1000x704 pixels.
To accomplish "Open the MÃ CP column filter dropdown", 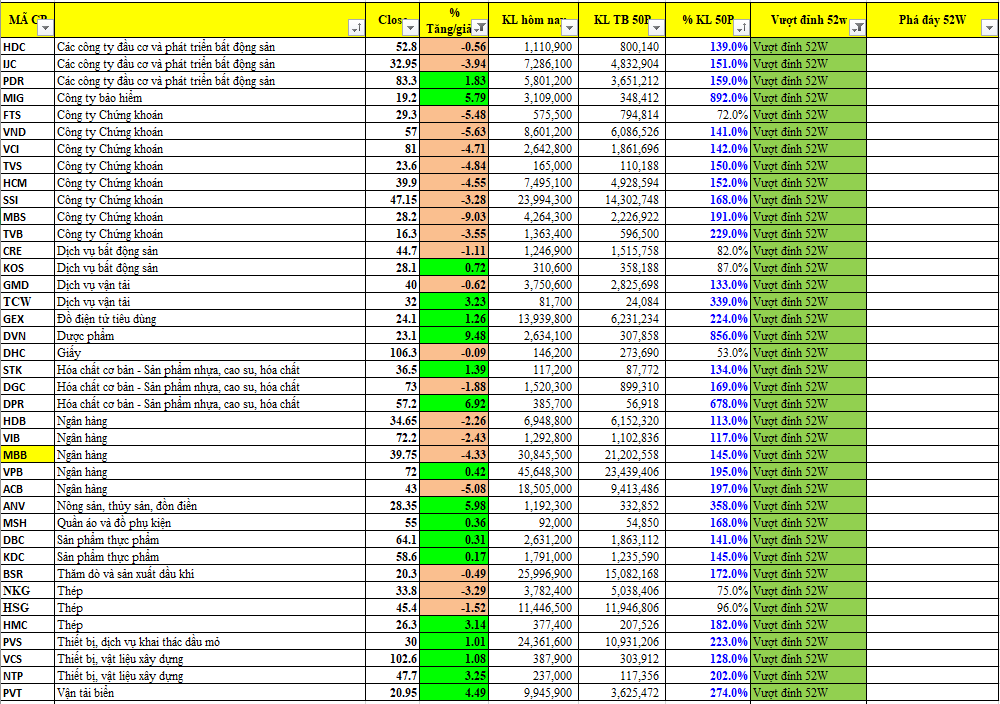I will click(45, 27).
